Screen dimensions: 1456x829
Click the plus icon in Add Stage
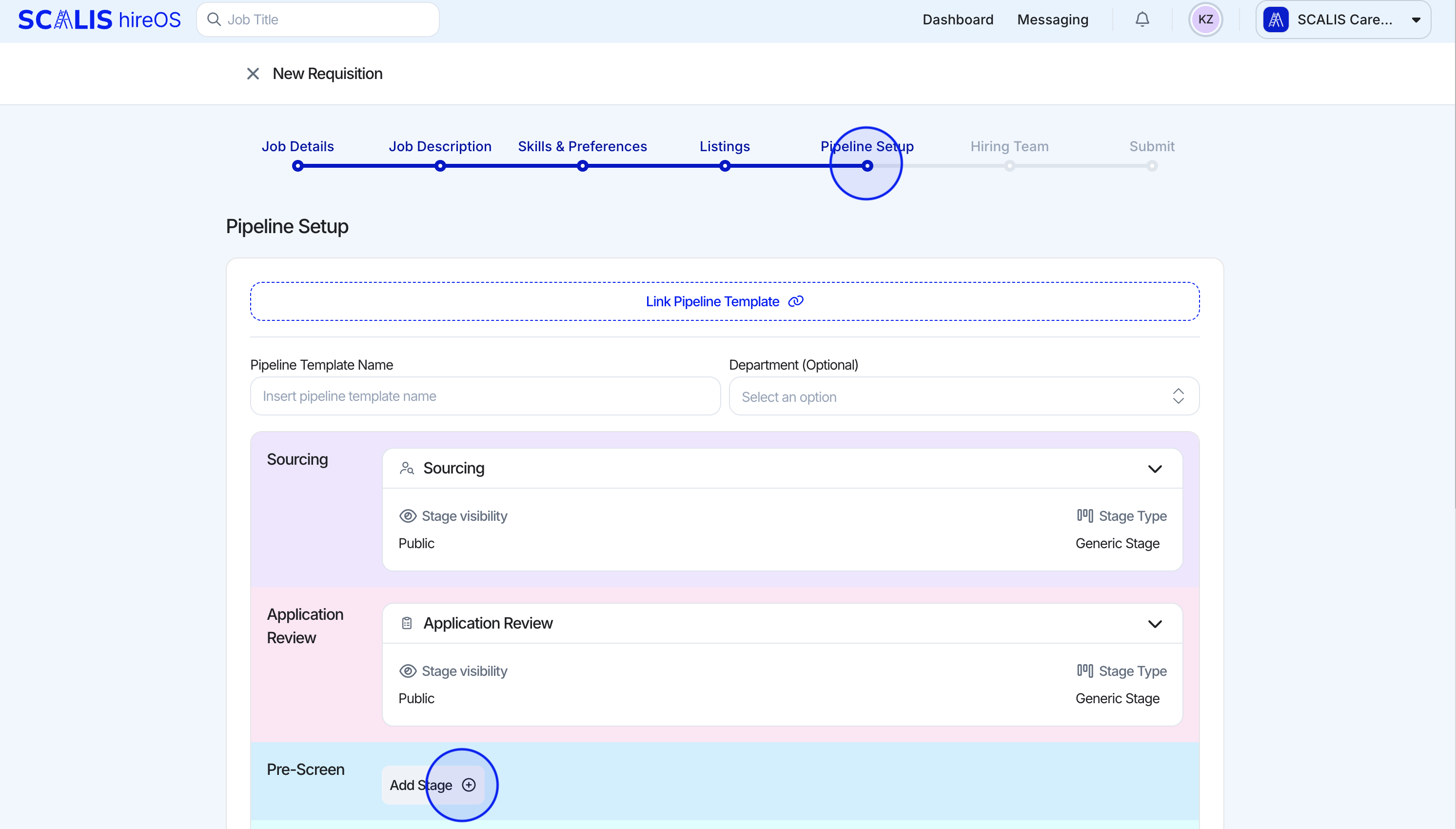point(469,785)
